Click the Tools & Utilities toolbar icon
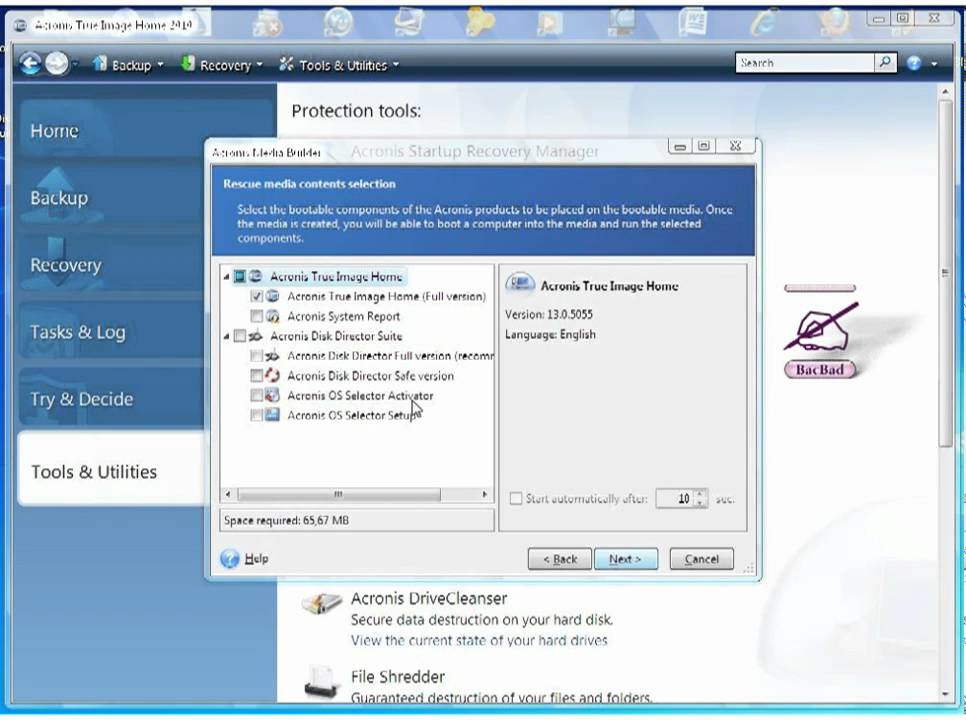The image size is (966, 720). [x=286, y=63]
